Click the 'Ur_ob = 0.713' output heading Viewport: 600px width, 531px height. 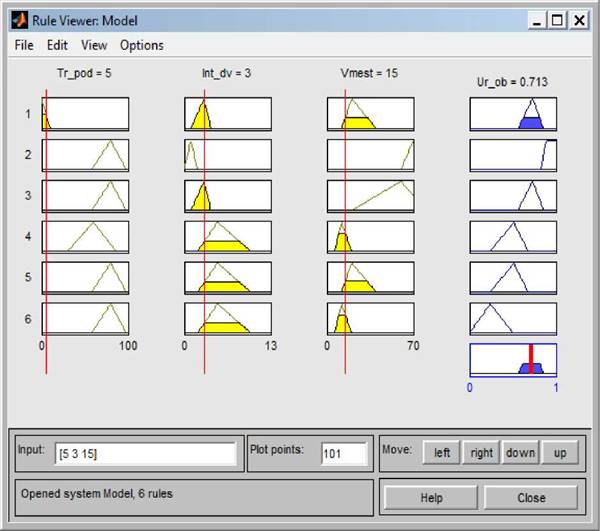point(512,82)
